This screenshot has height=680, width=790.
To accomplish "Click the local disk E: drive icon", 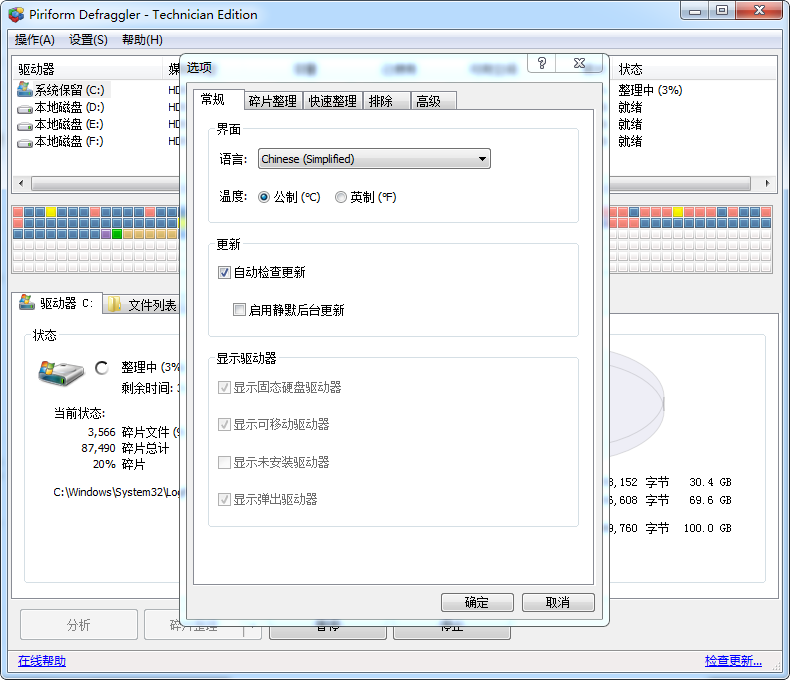I will 25,125.
